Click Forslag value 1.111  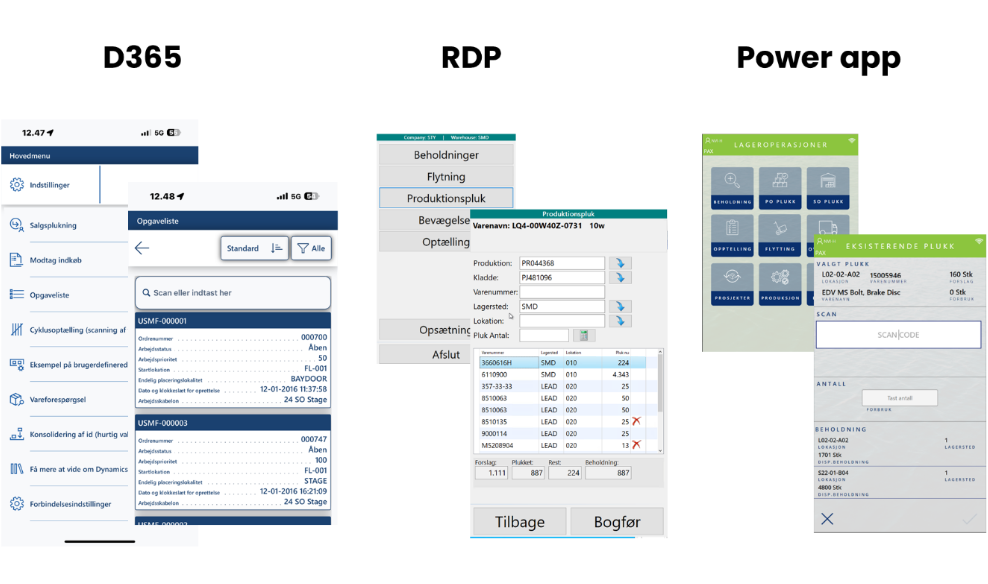click(x=491, y=472)
